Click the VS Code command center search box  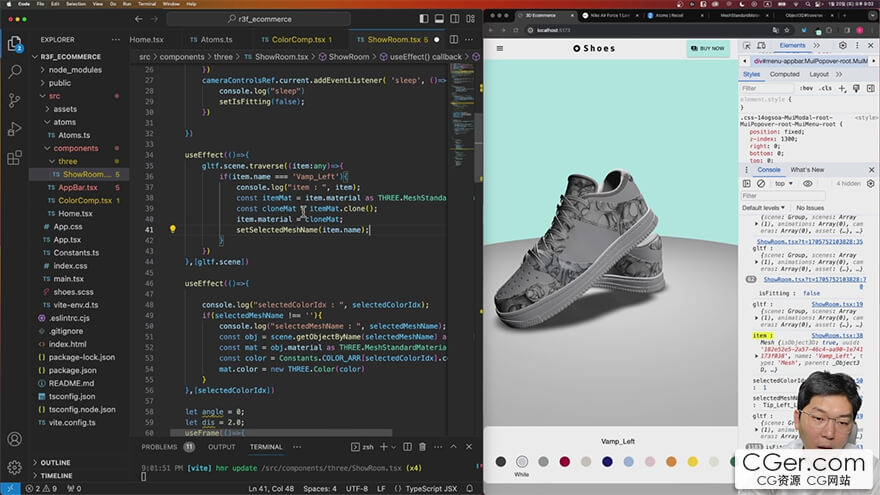(259, 19)
